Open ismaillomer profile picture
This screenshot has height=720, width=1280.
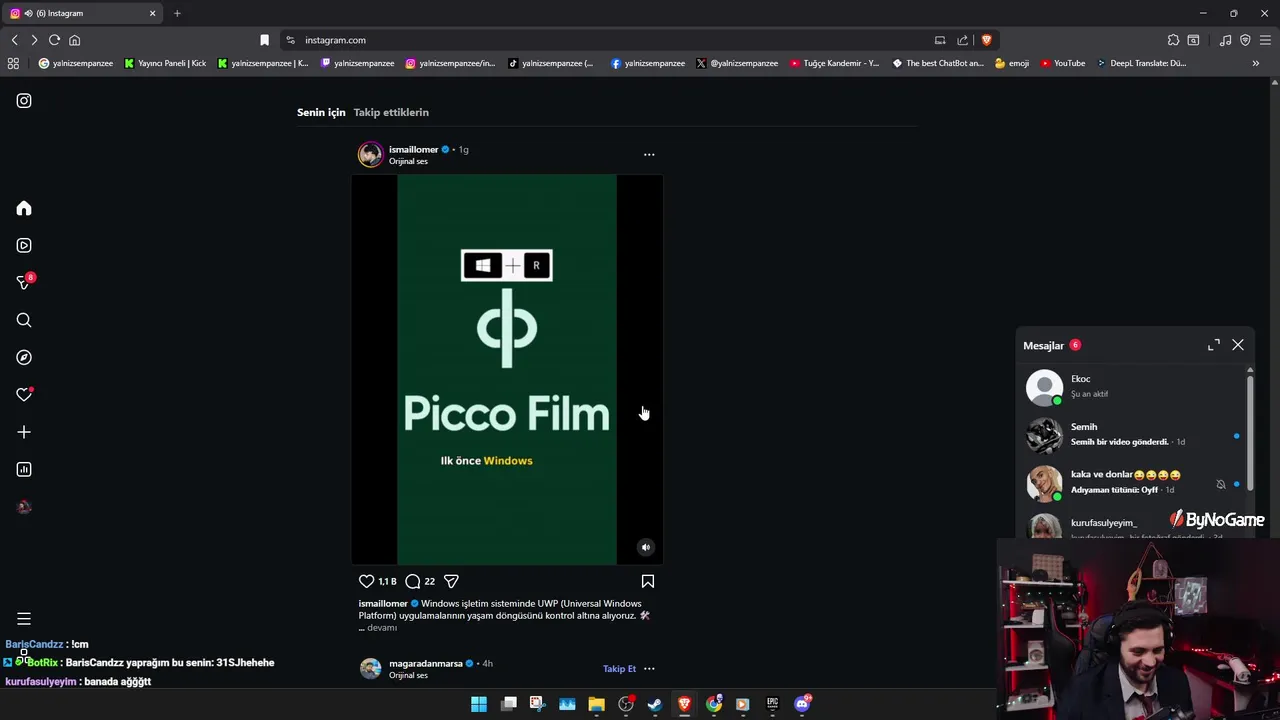coord(371,155)
